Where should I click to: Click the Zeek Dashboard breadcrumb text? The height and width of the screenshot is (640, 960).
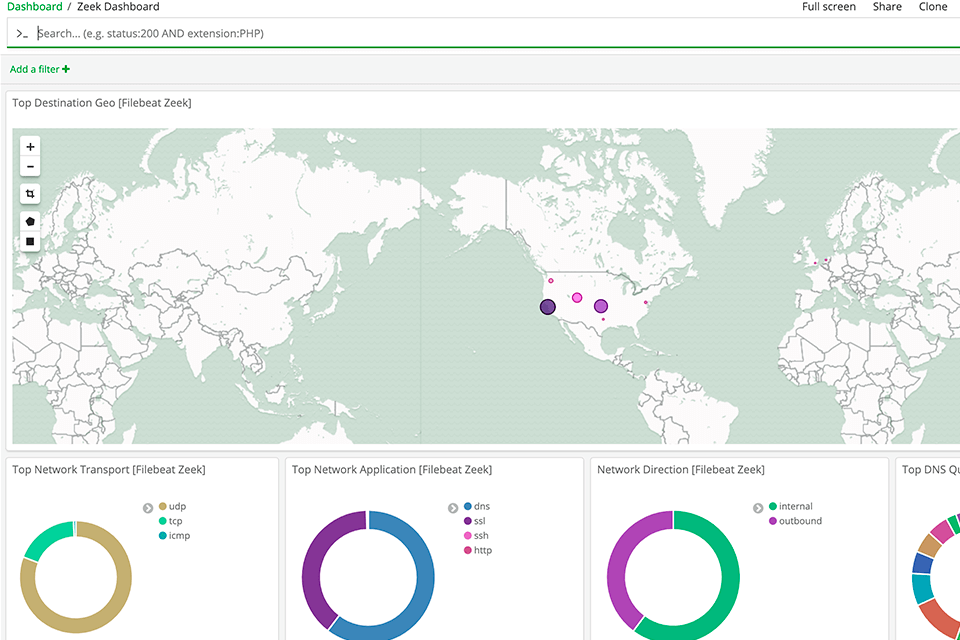[118, 7]
